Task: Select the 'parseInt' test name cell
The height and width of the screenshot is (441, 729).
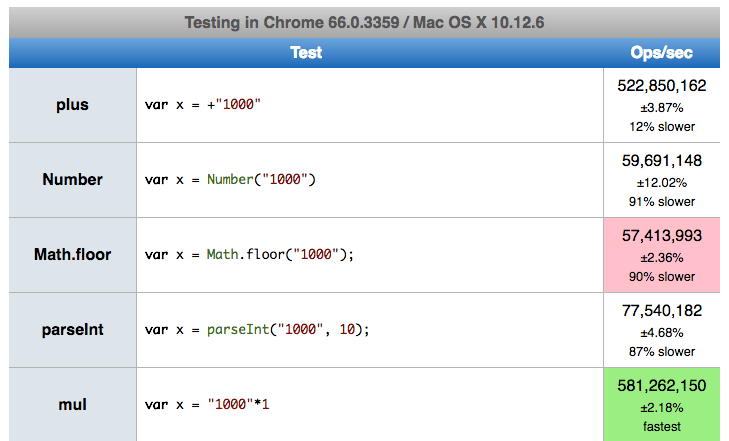Action: [x=72, y=330]
